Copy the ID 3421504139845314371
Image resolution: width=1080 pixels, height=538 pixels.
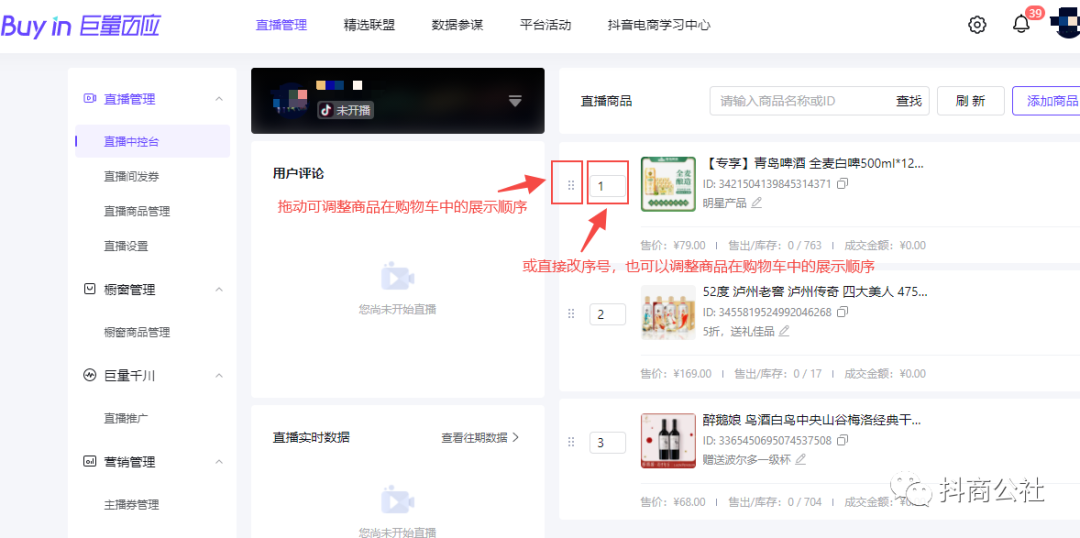[x=842, y=184]
